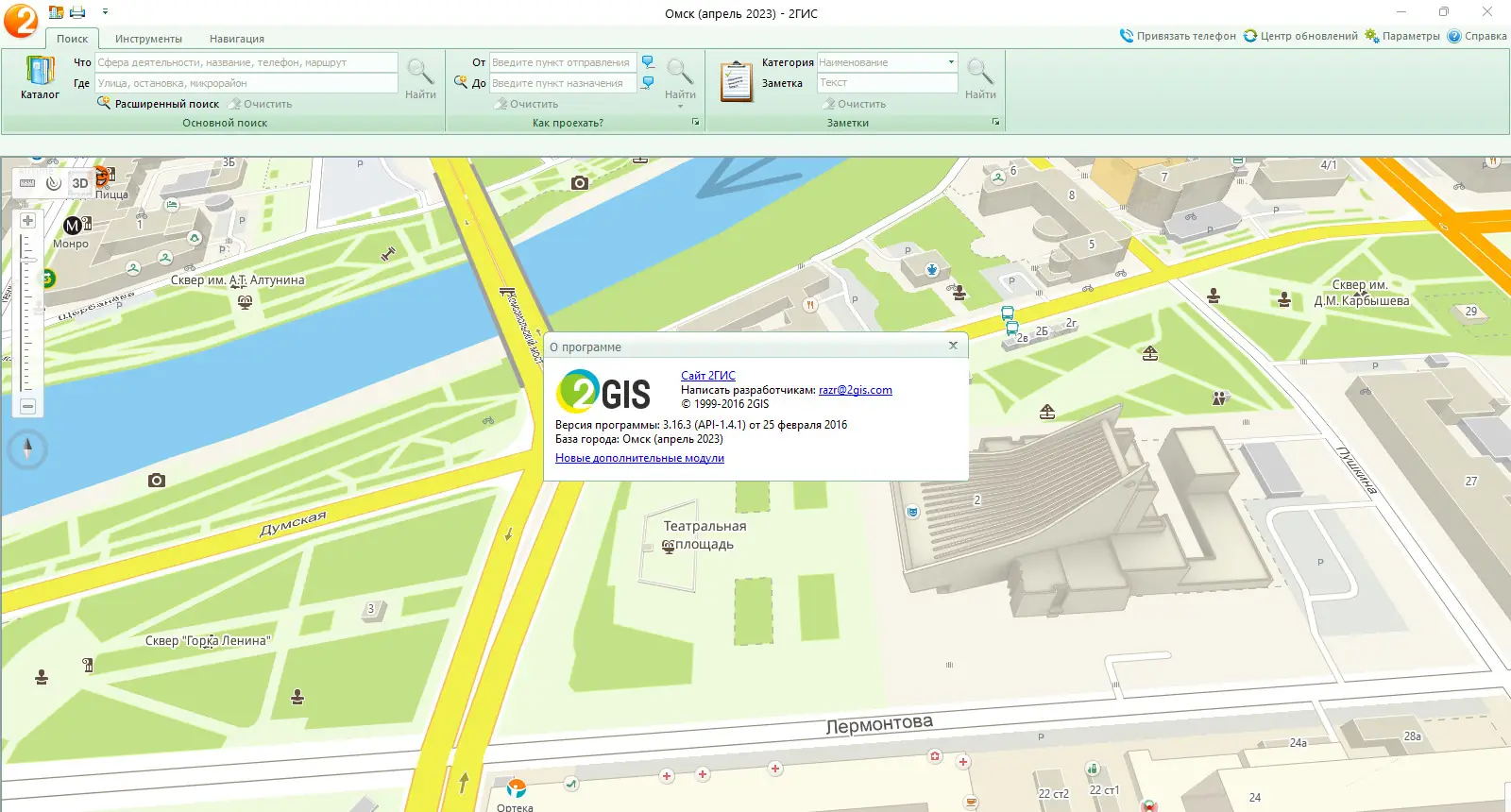Click the building 24а label
Screen dimensions: 1511x812
click(x=1299, y=743)
